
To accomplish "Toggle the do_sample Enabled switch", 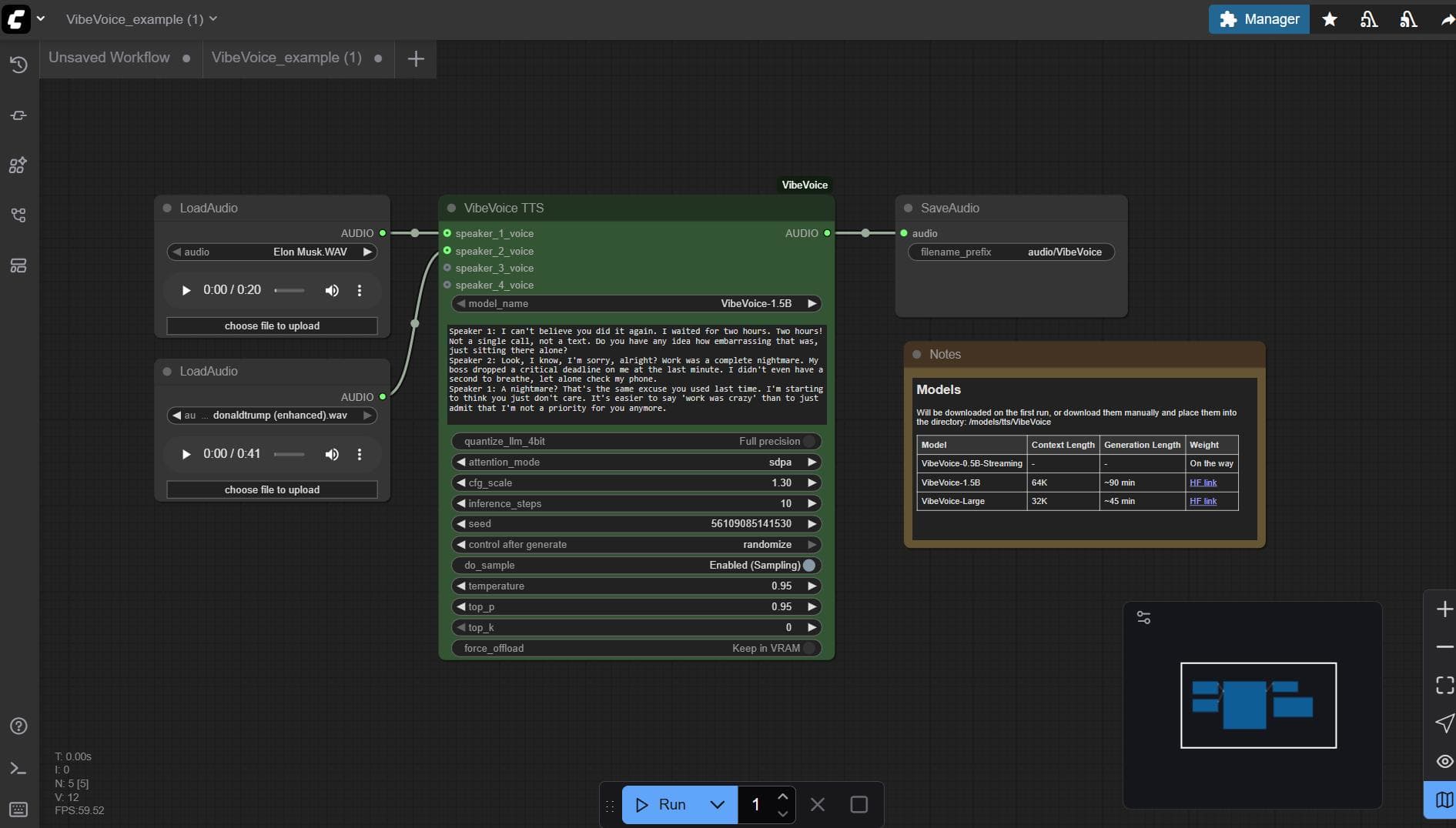I will 809,565.
